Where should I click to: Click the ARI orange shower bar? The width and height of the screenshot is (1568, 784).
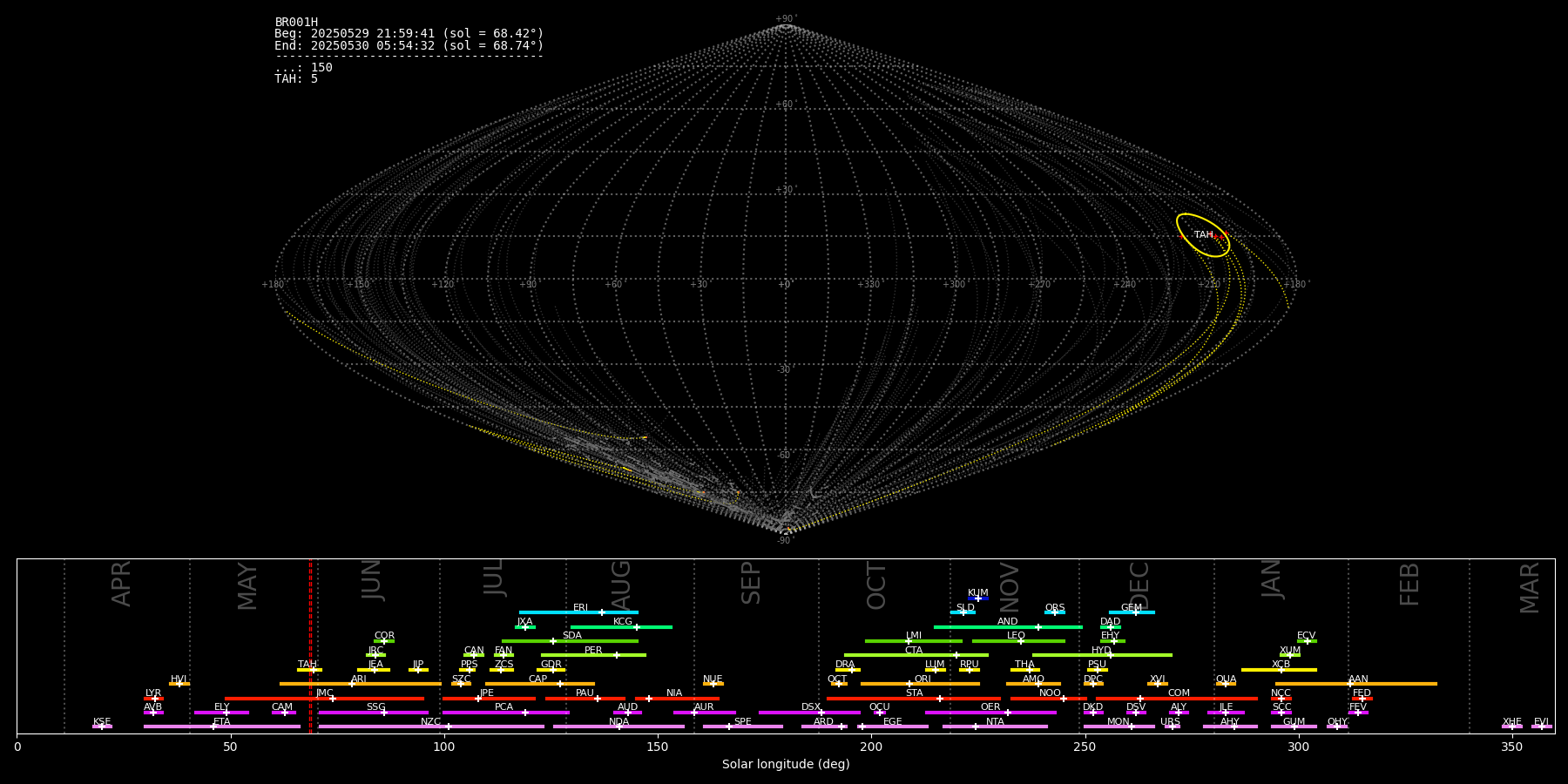coord(360,684)
